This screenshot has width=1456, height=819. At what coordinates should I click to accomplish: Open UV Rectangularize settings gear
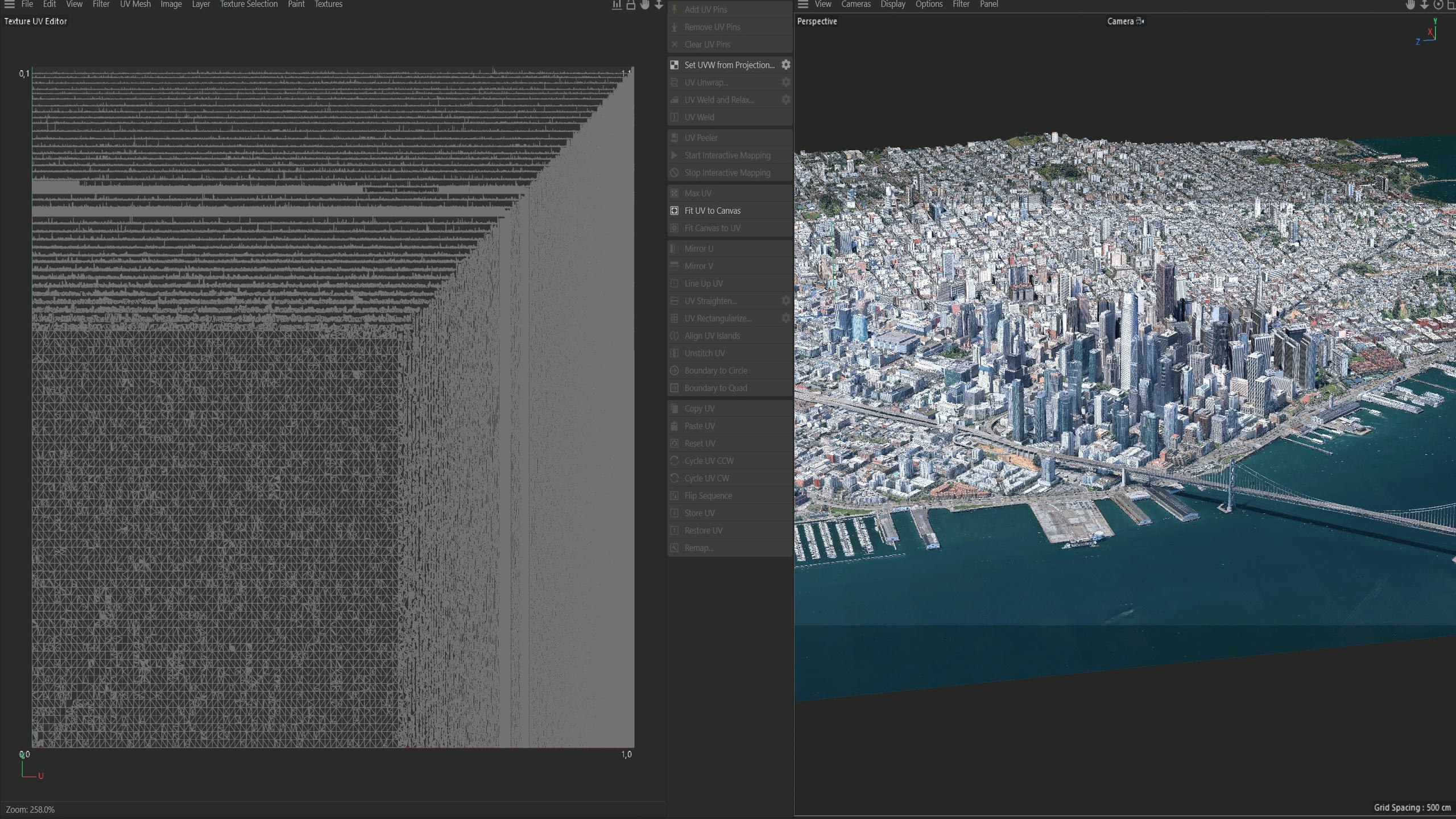pyautogui.click(x=785, y=318)
